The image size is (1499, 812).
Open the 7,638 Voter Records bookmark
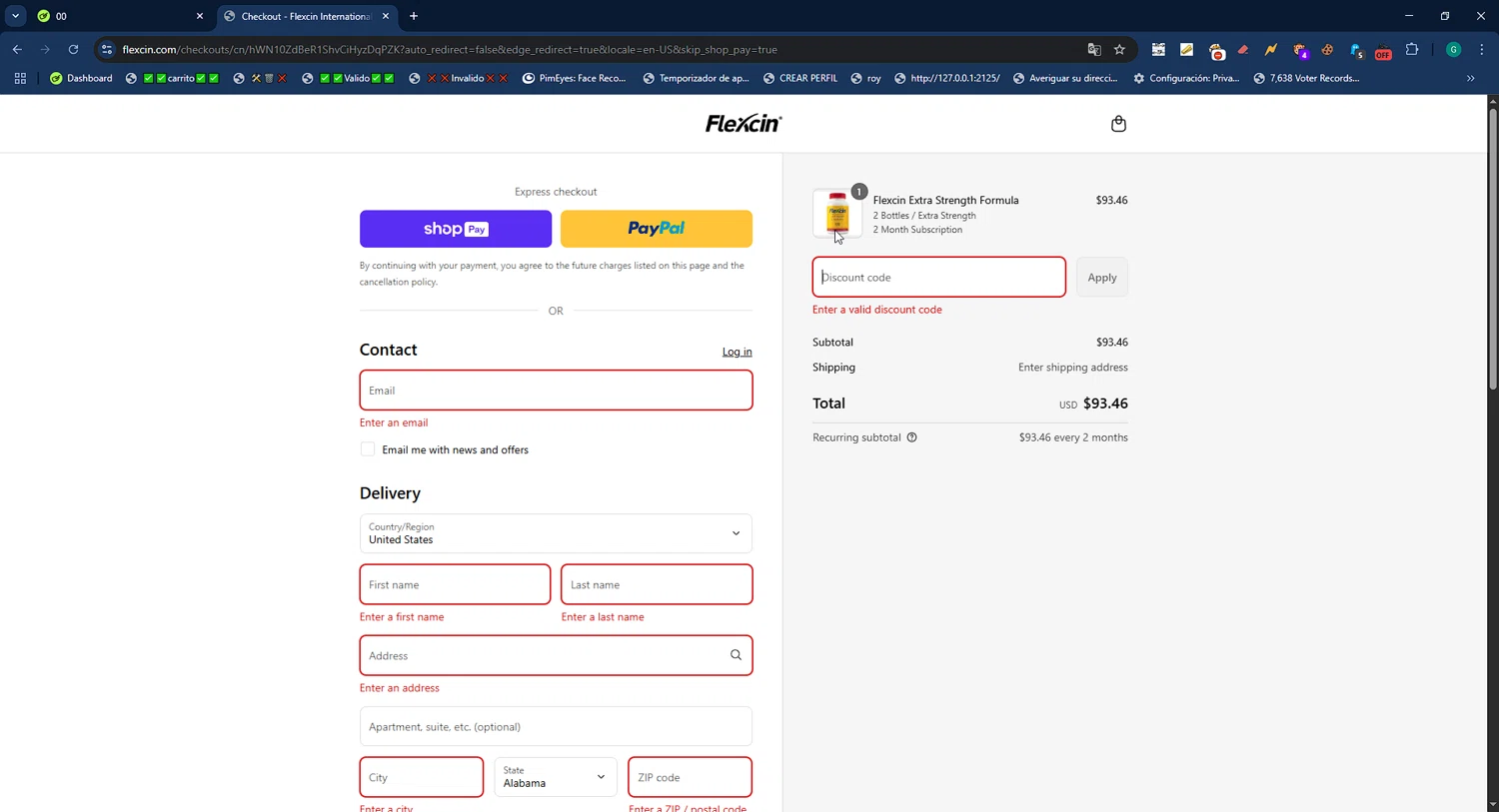point(1306,78)
